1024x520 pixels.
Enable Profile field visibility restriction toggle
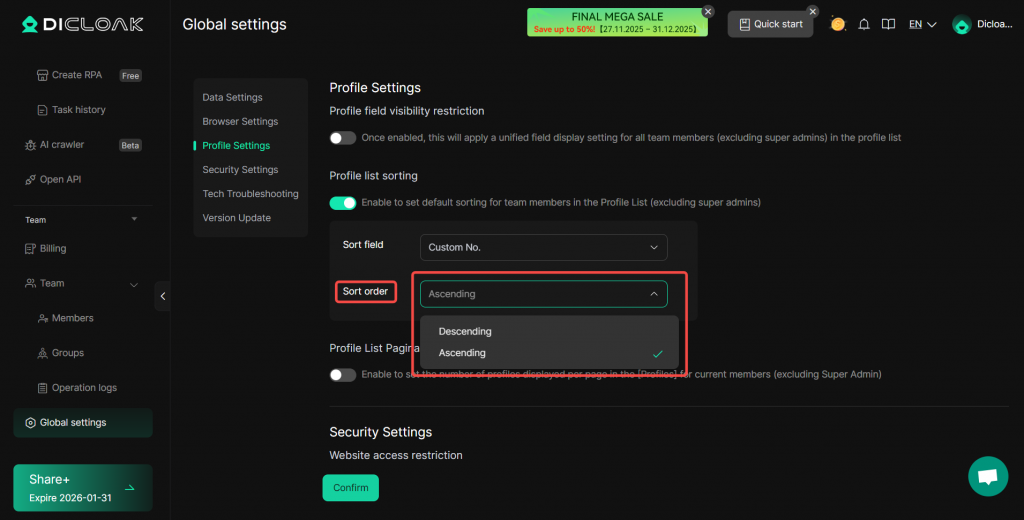click(x=343, y=138)
